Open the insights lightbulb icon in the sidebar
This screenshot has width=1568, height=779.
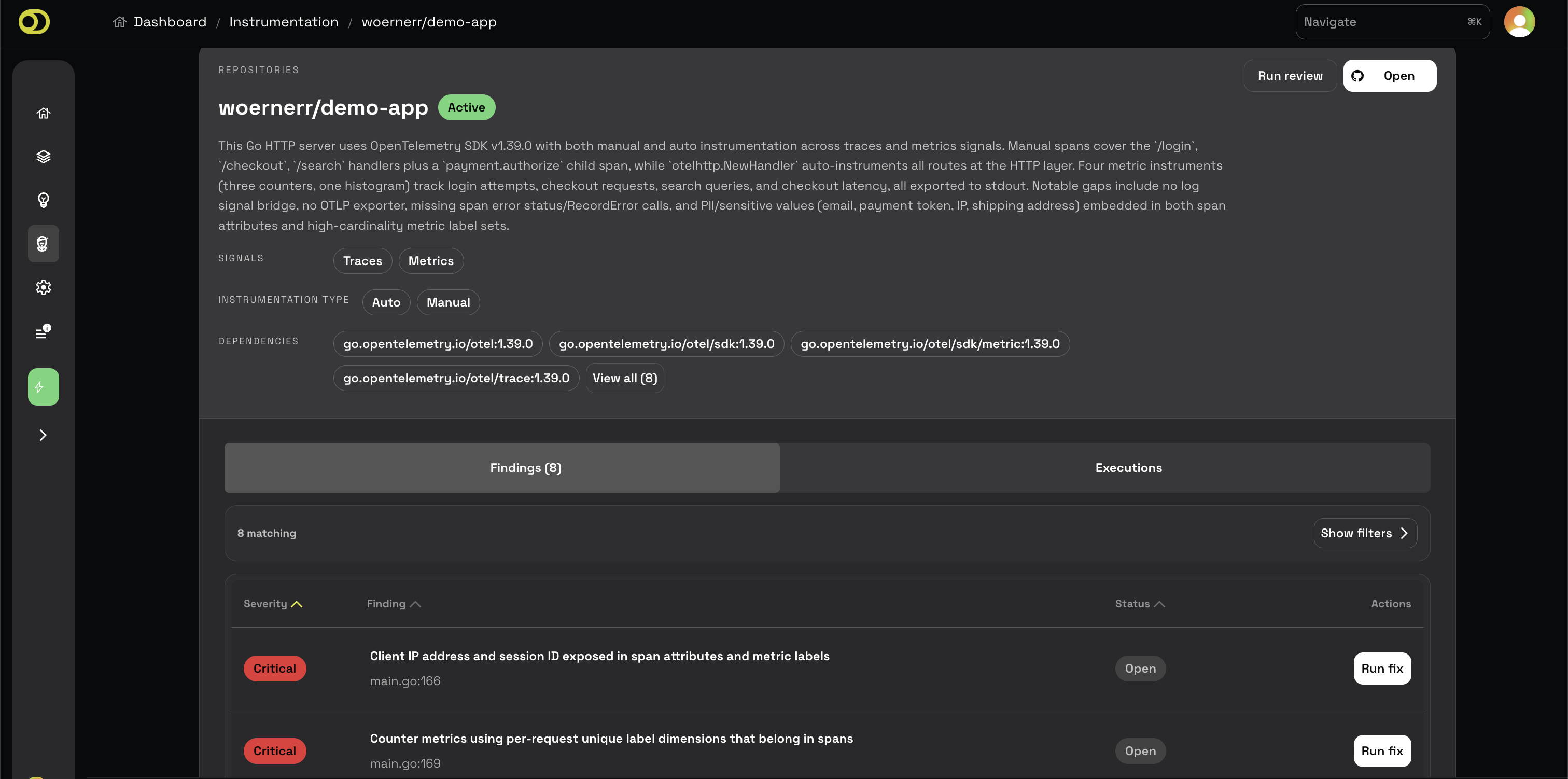[x=43, y=200]
